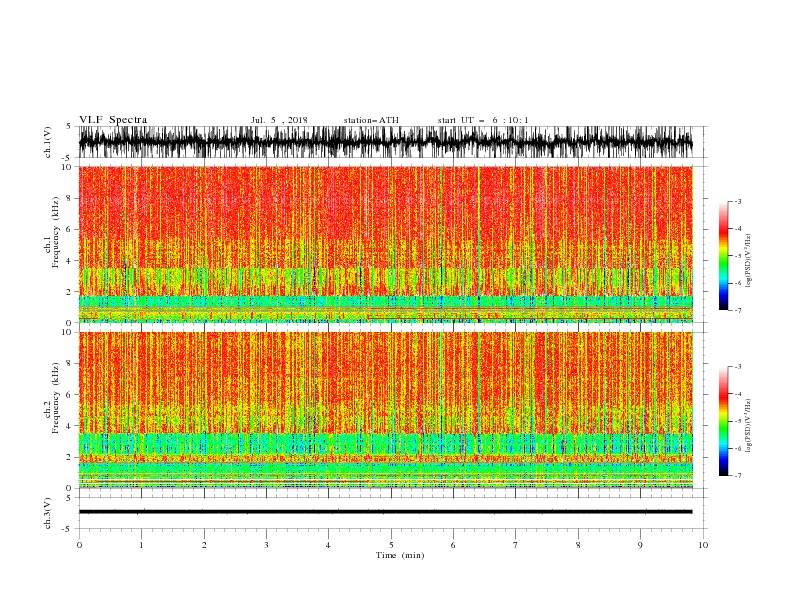Viewport: 792px width, 612px height.
Task: Click ch.1 frequency tick label '6'
Action: tap(69, 229)
